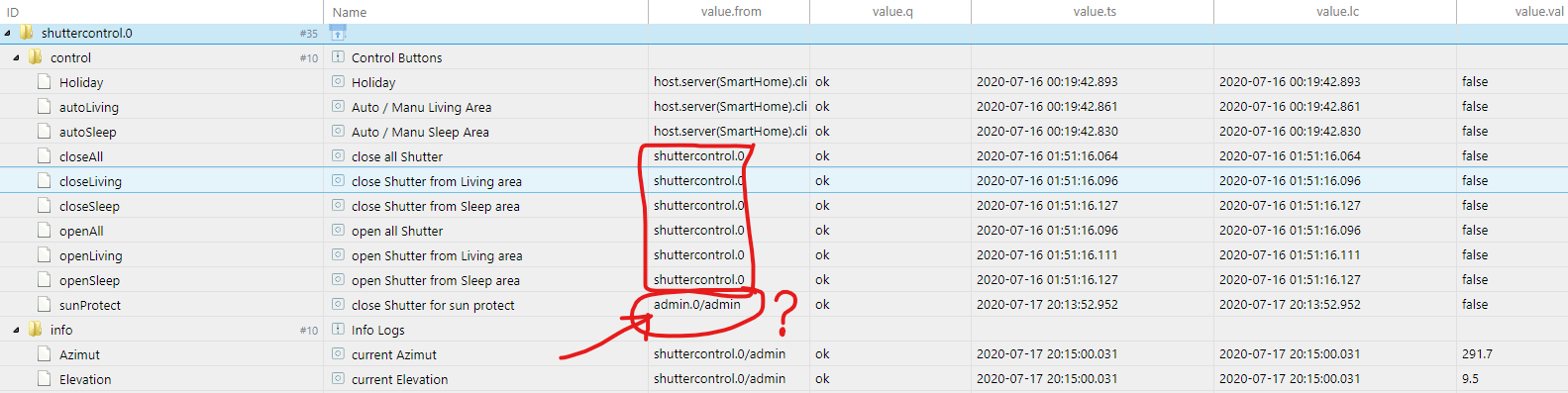Image resolution: width=1568 pixels, height=393 pixels.
Task: Click the channel icon beside Control Buttons
Action: [338, 57]
